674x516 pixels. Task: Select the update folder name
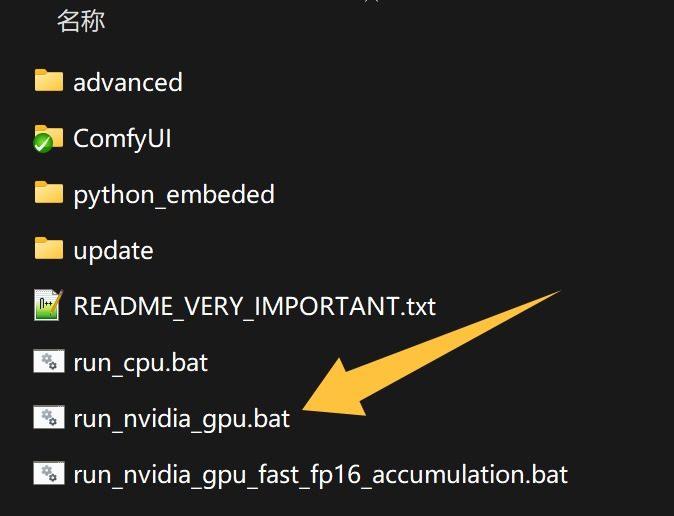113,251
